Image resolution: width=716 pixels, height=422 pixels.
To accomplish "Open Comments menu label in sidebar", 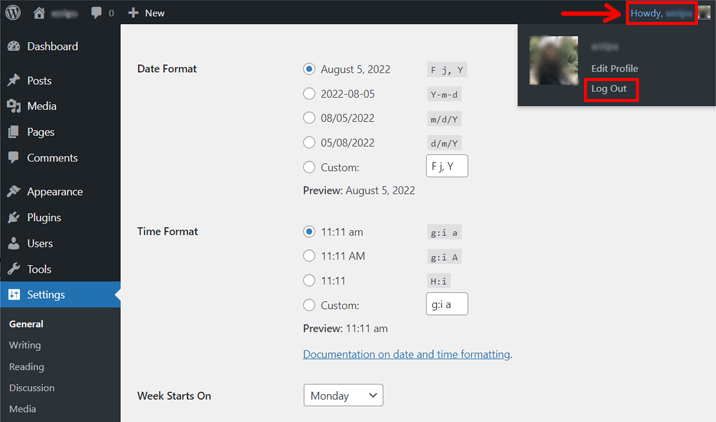I will coord(52,158).
